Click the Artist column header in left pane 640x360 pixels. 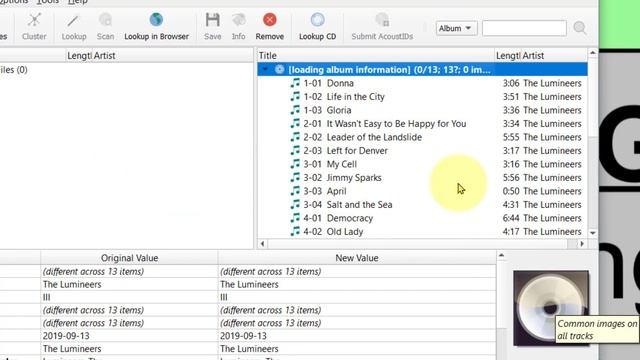click(173, 56)
